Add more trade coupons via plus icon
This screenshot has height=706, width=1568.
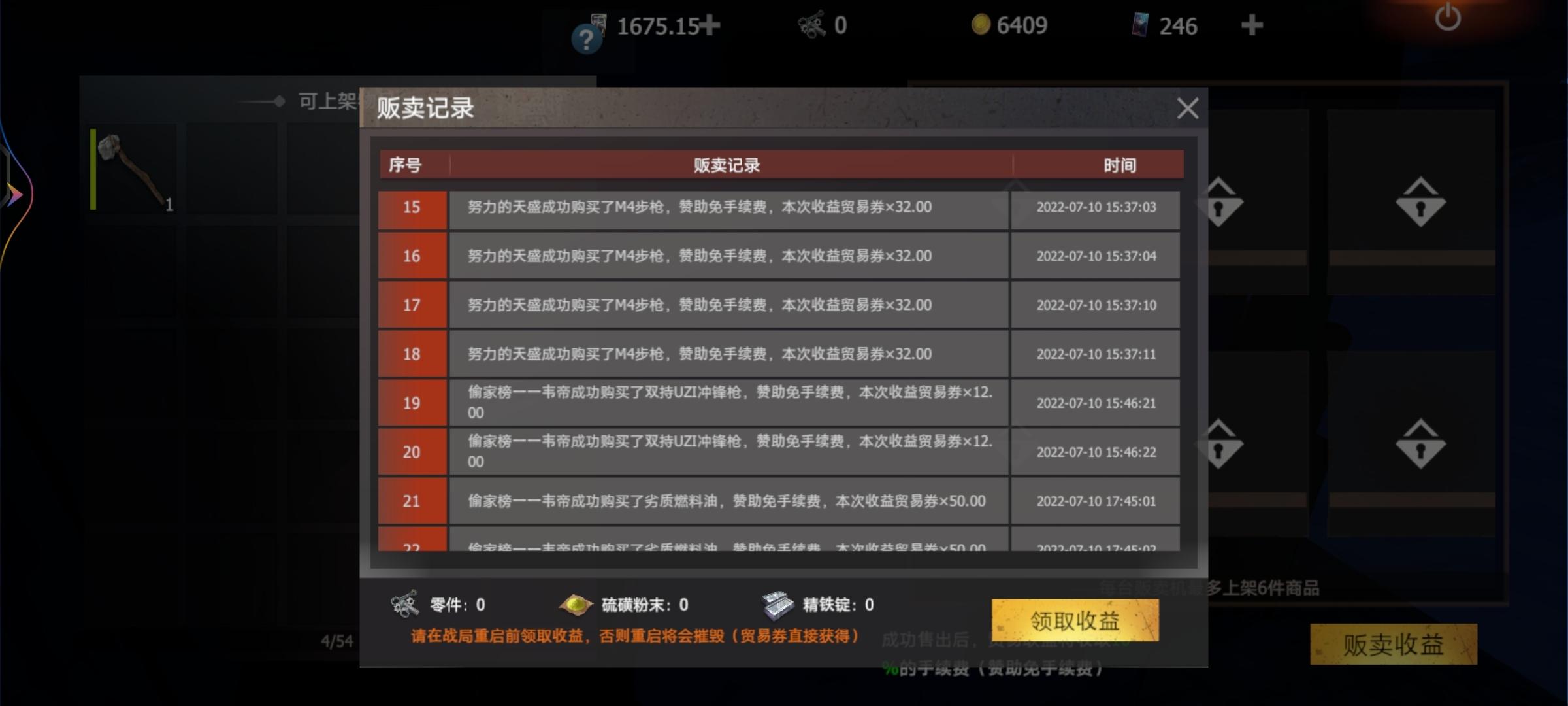pyautogui.click(x=710, y=25)
